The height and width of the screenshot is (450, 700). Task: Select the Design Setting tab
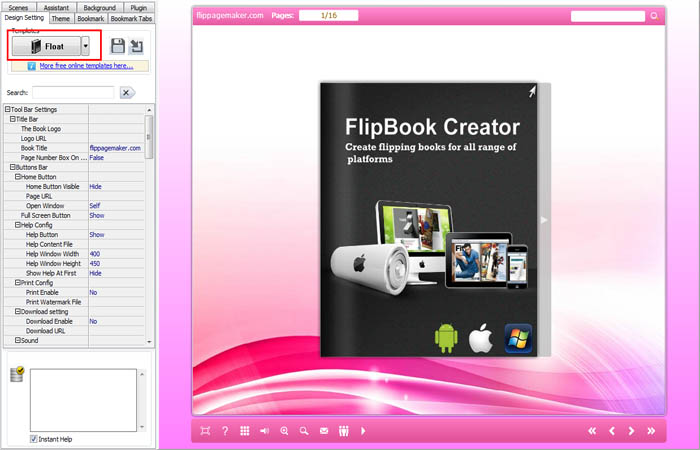point(24,18)
